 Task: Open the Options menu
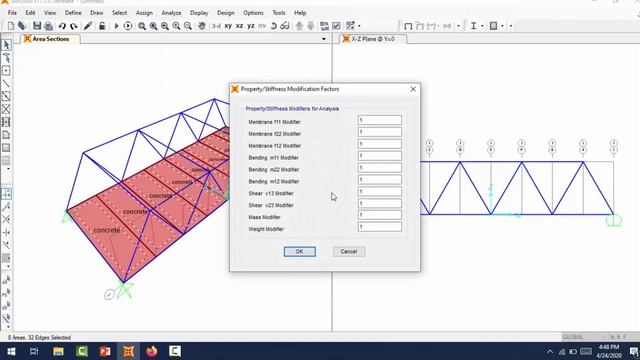click(253, 13)
